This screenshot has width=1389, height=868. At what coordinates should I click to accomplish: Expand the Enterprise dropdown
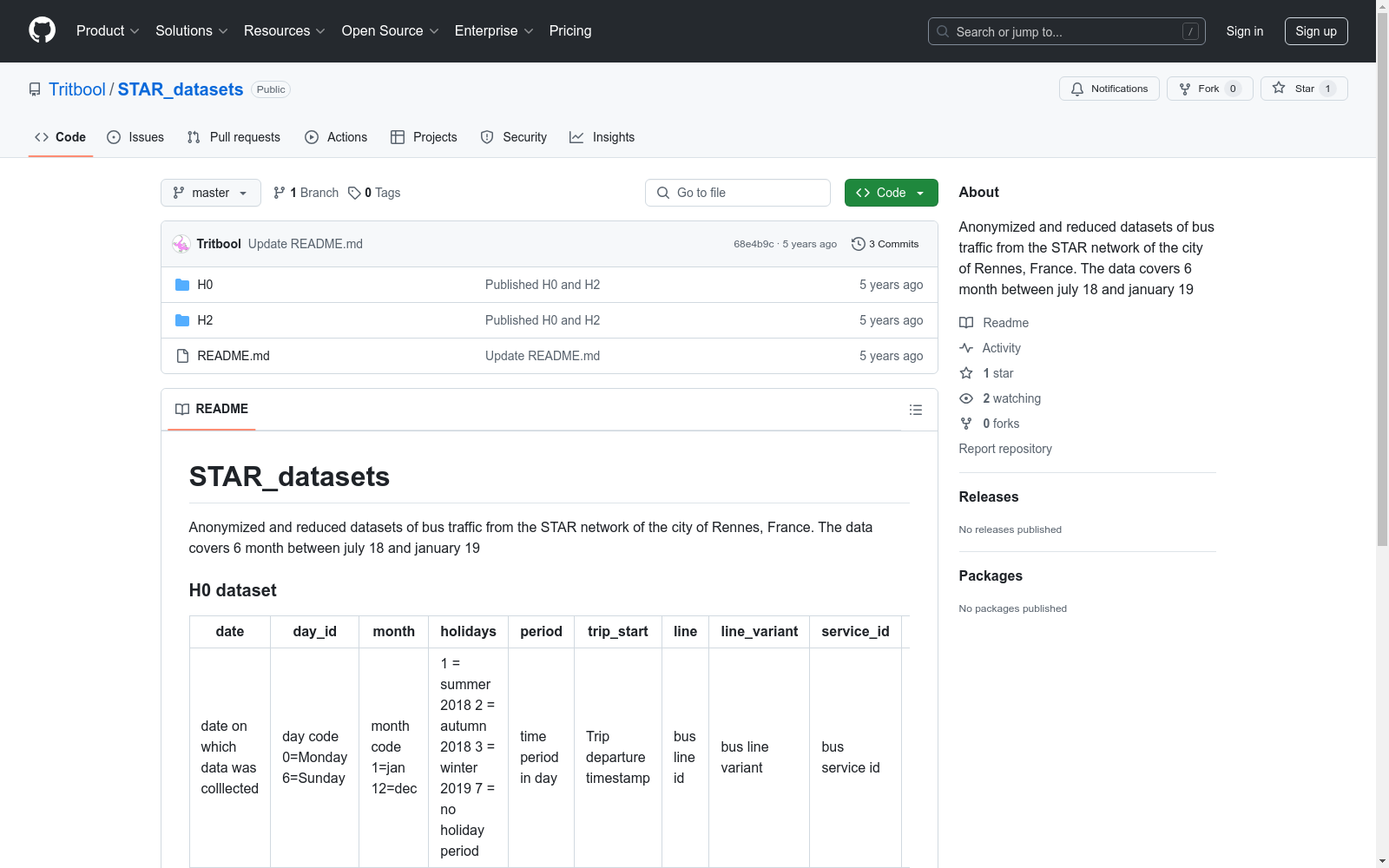tap(494, 31)
